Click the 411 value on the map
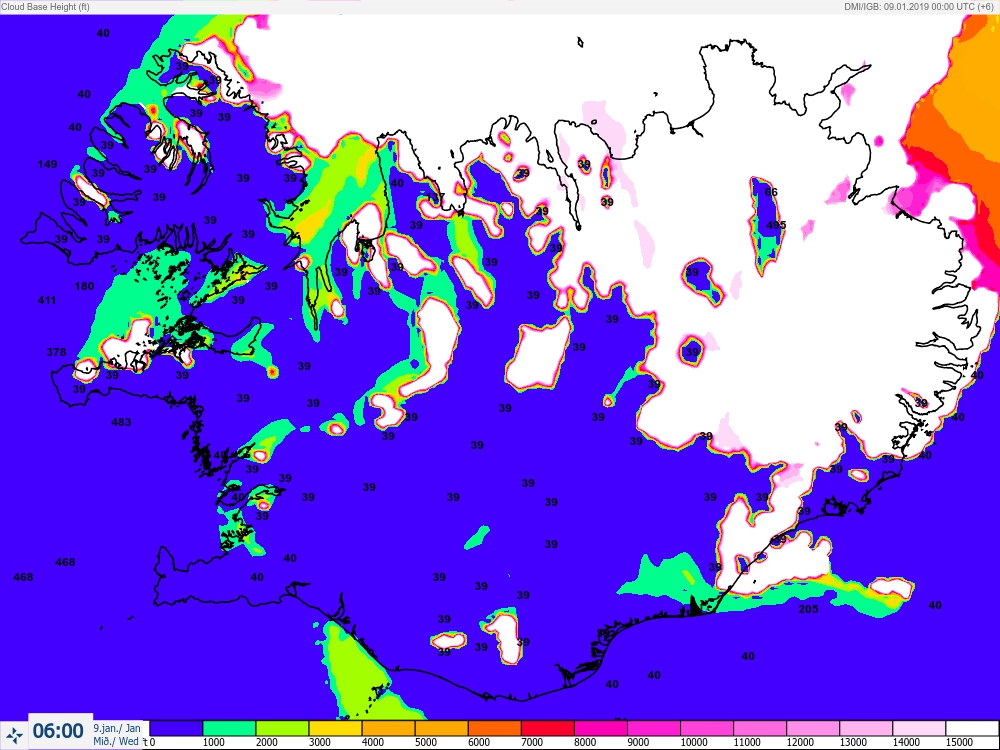This screenshot has height=750, width=1000. (47, 300)
